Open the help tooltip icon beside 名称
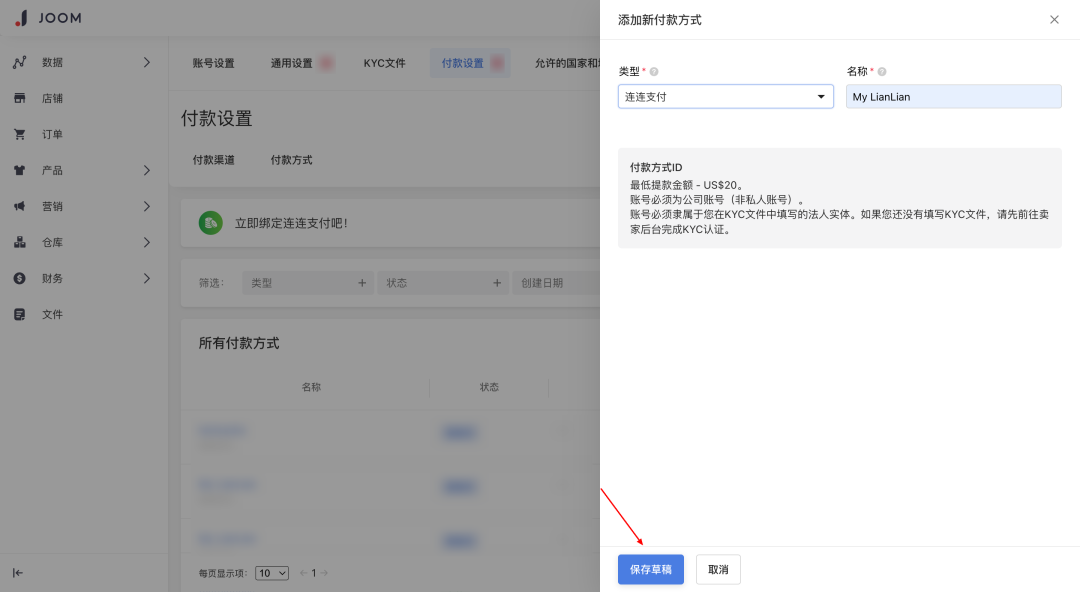The height and width of the screenshot is (592, 1080). 880,70
